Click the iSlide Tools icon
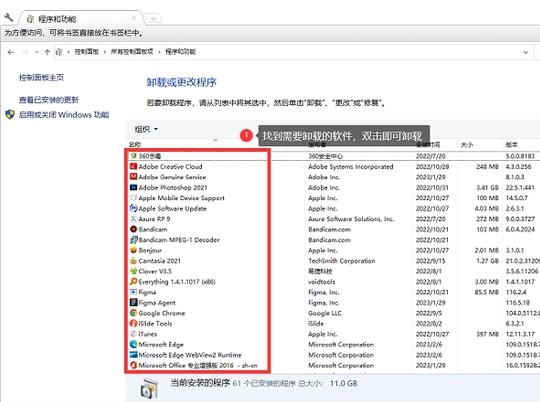 pos(133,323)
